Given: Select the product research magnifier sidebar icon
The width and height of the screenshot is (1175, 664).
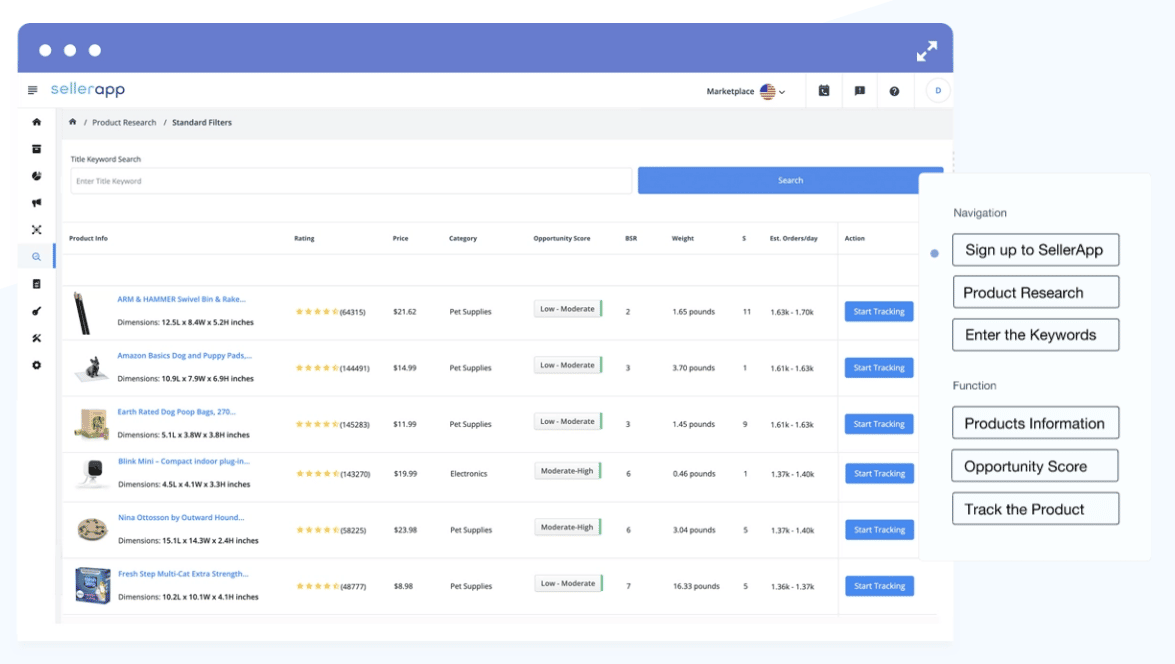Looking at the screenshot, I should (37, 257).
